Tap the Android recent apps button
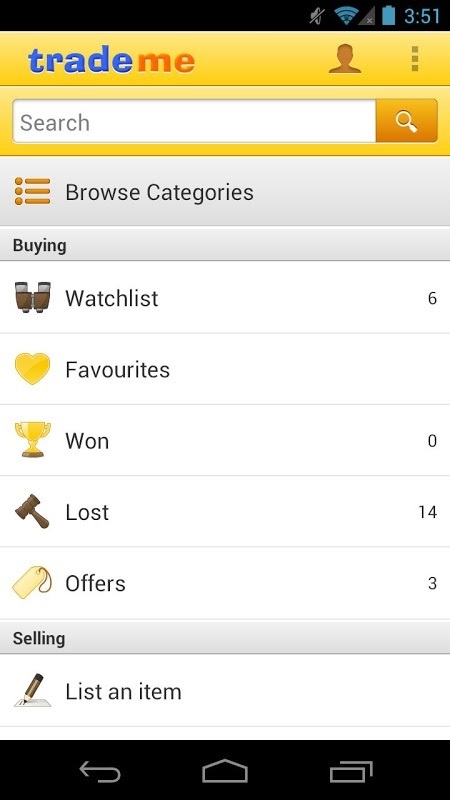The image size is (450, 800). [351, 770]
